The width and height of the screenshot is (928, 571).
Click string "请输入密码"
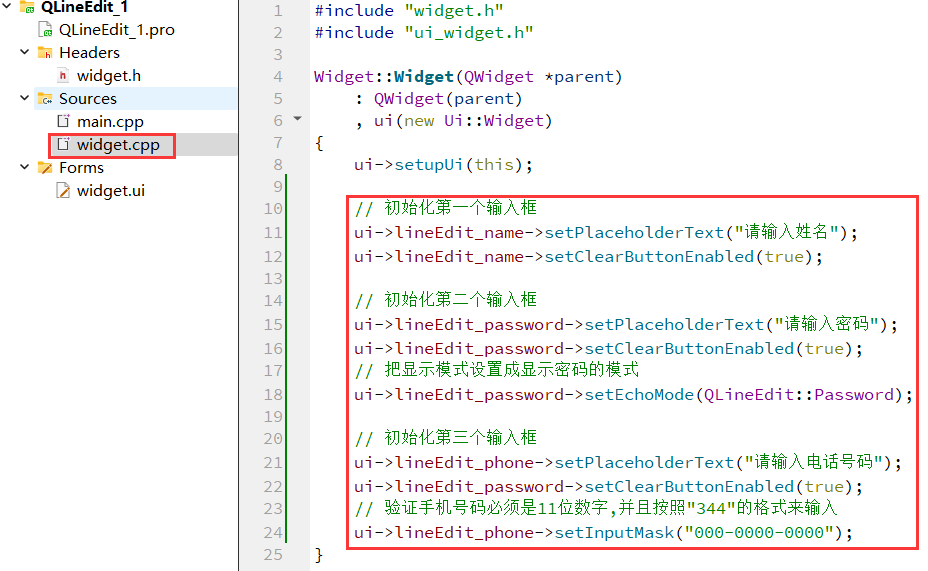point(826,324)
